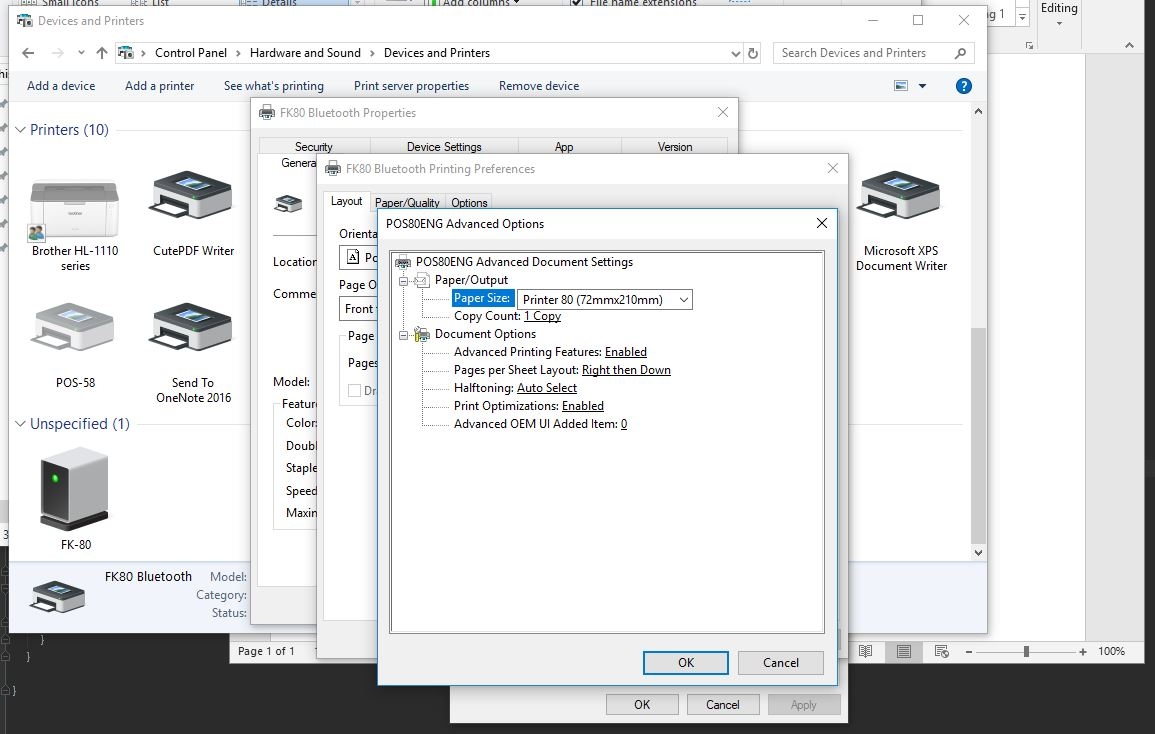Open the Options tab in Printing Preferences
Screen dimensions: 1155x734
[x=469, y=203]
